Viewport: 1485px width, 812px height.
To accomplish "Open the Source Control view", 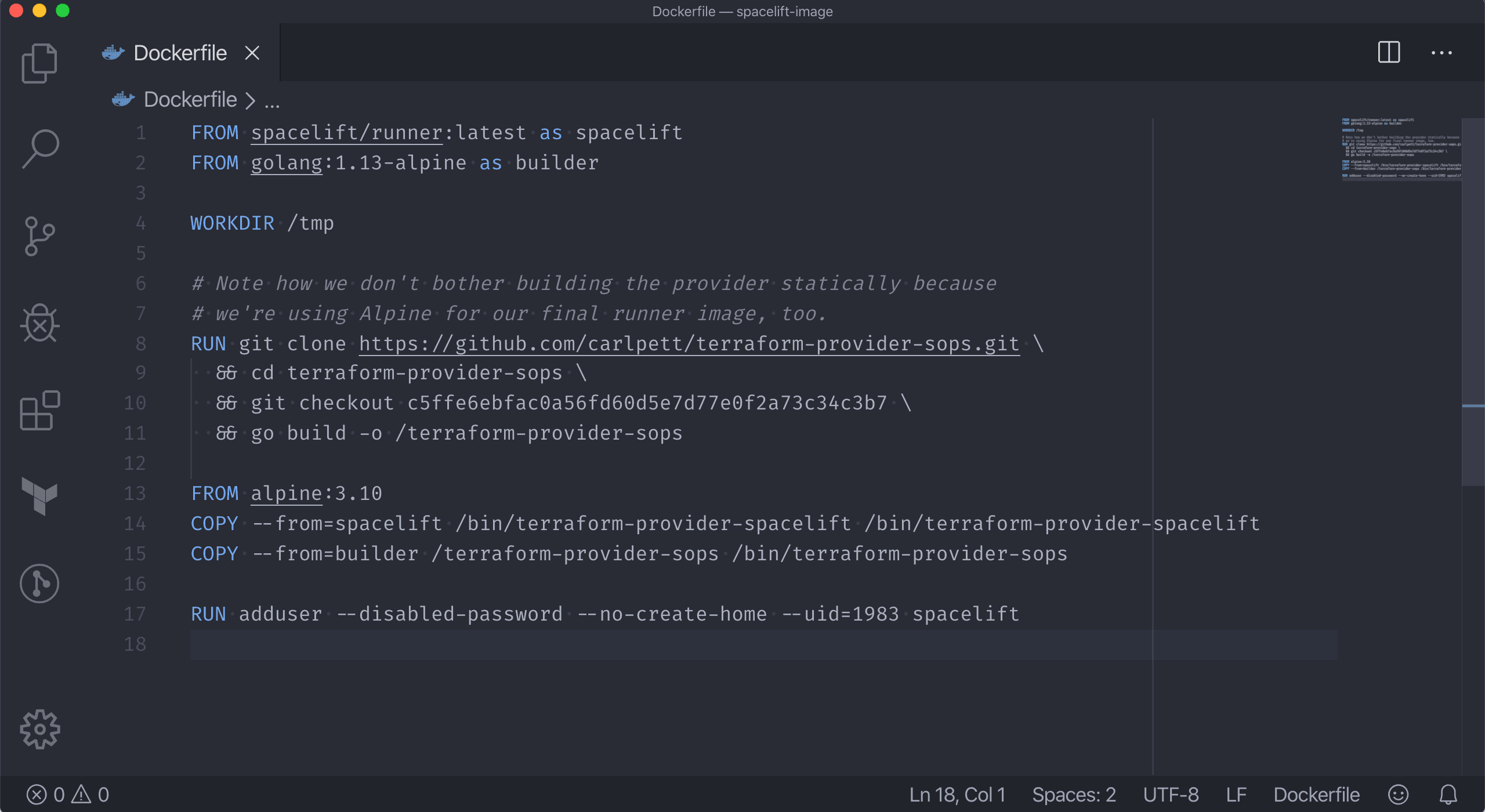I will pyautogui.click(x=39, y=236).
